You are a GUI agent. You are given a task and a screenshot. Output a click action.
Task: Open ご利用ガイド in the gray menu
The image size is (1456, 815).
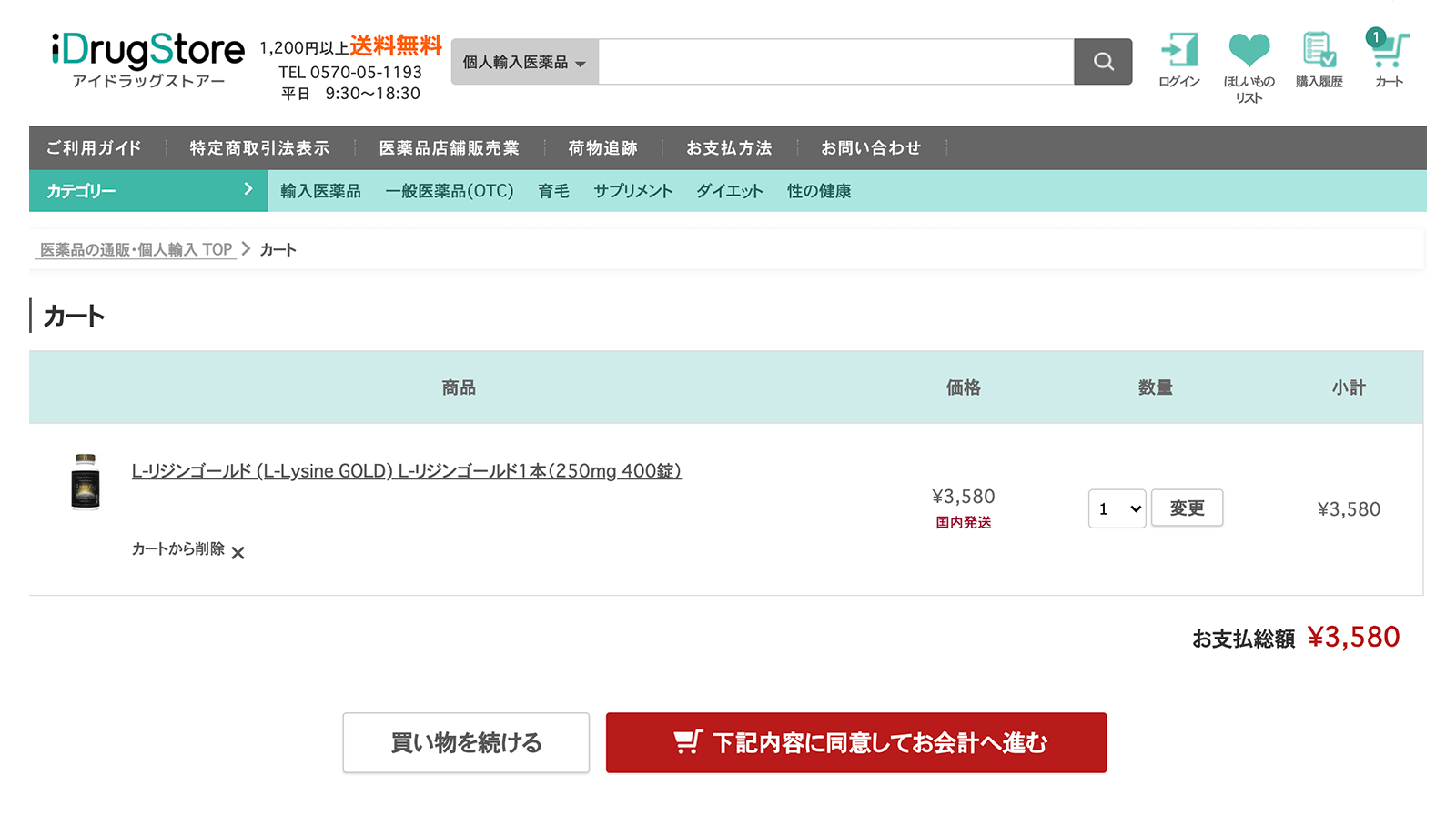pyautogui.click(x=94, y=147)
